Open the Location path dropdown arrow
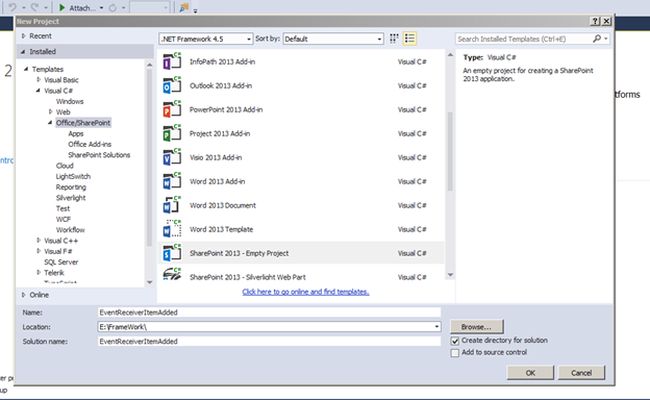 (437, 327)
